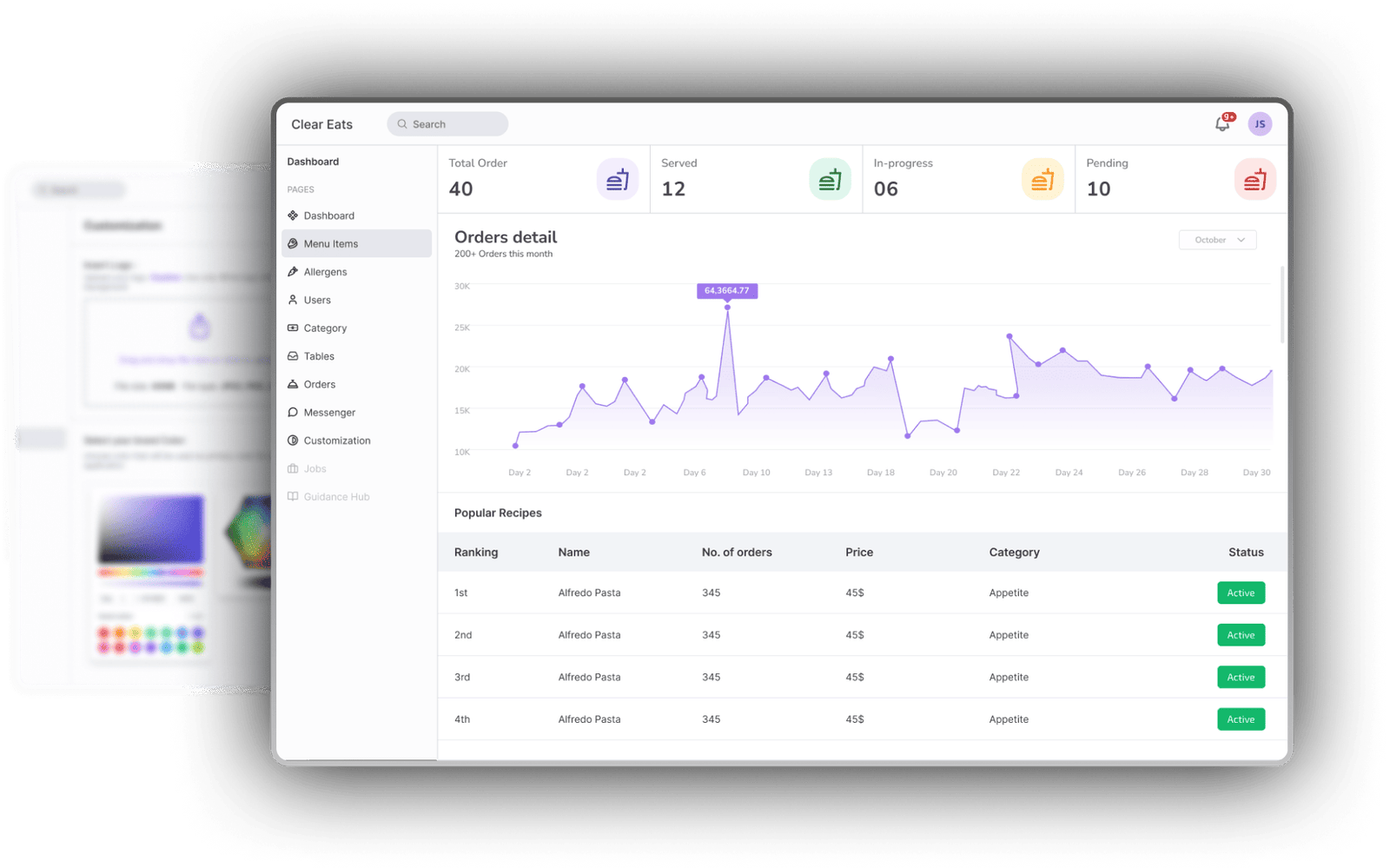1390x868 pixels.
Task: Open the Users page
Action: [x=317, y=300]
